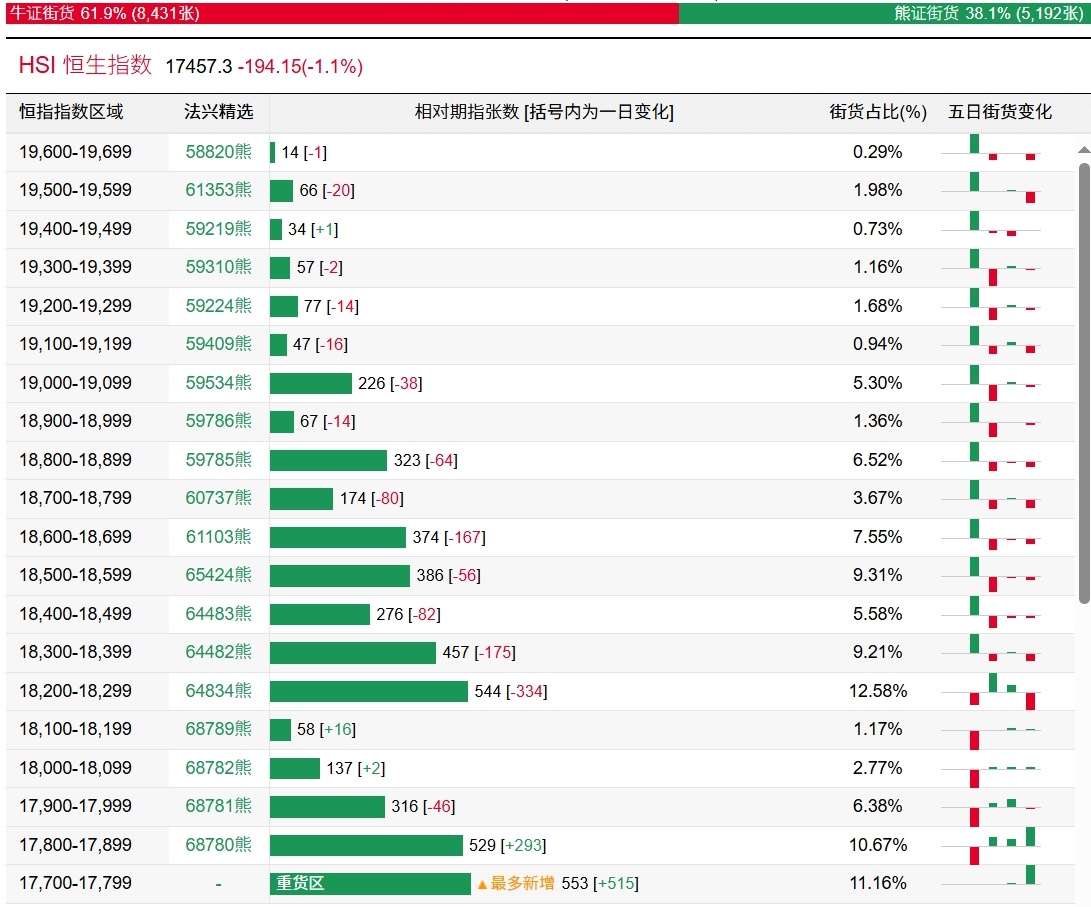1091x907 pixels.
Task: Open the 64482熊 warrant link
Action: point(218,652)
